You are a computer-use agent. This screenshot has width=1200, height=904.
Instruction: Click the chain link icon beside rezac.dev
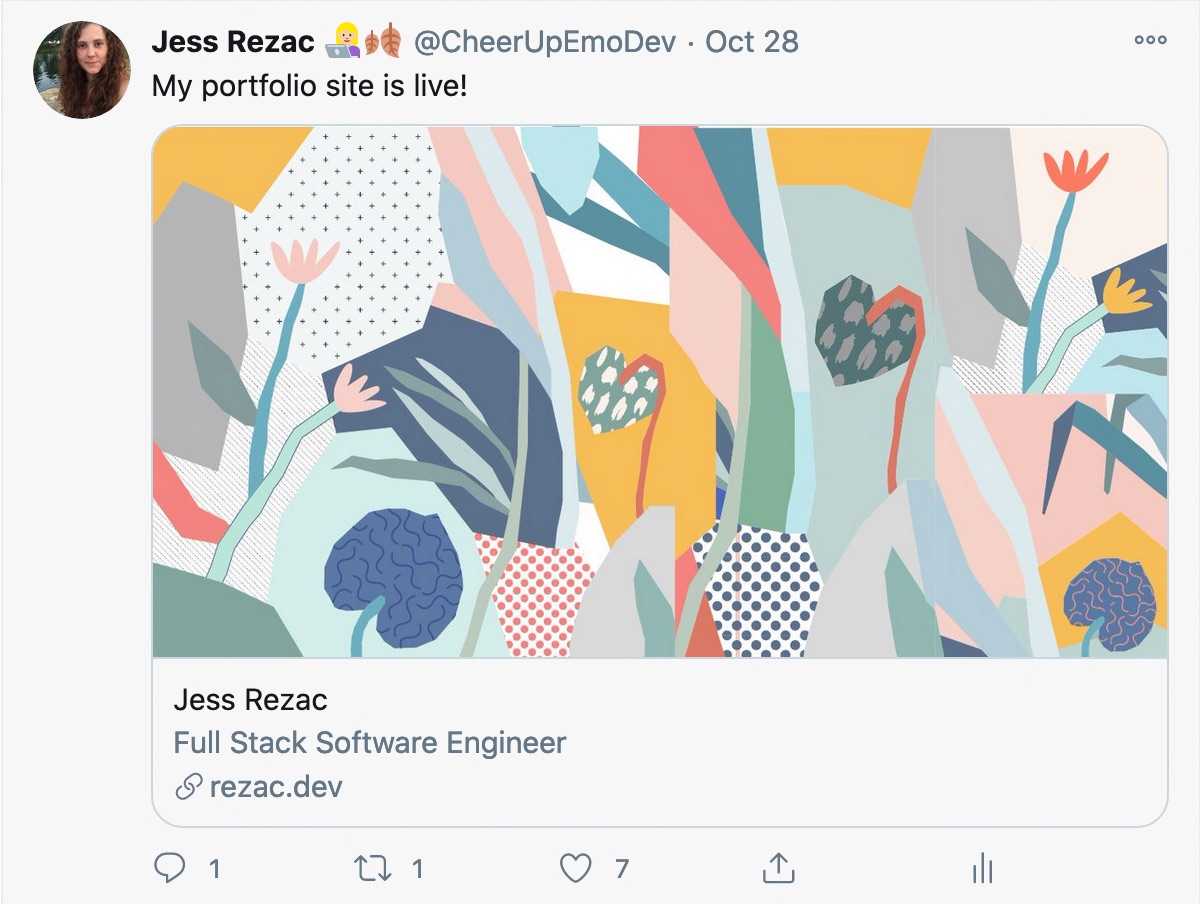coord(188,787)
